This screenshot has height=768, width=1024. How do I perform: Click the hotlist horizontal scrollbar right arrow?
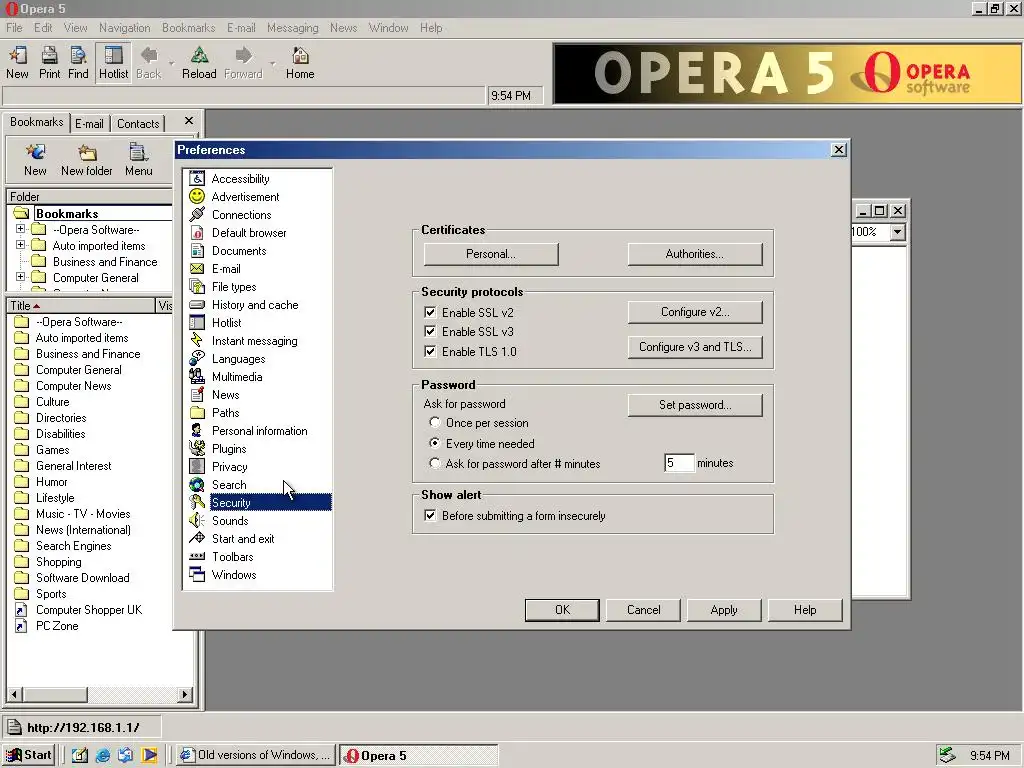point(185,694)
